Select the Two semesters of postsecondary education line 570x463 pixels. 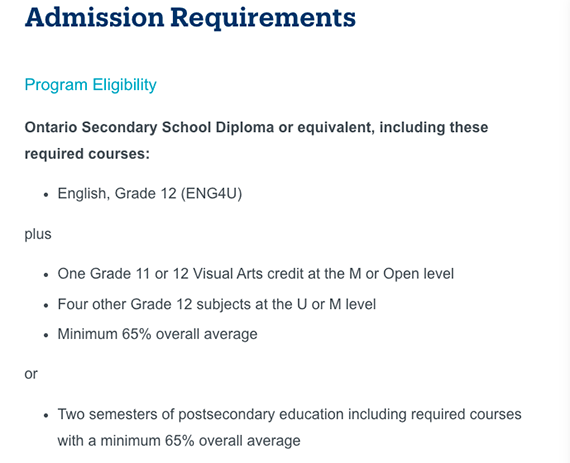(x=289, y=415)
